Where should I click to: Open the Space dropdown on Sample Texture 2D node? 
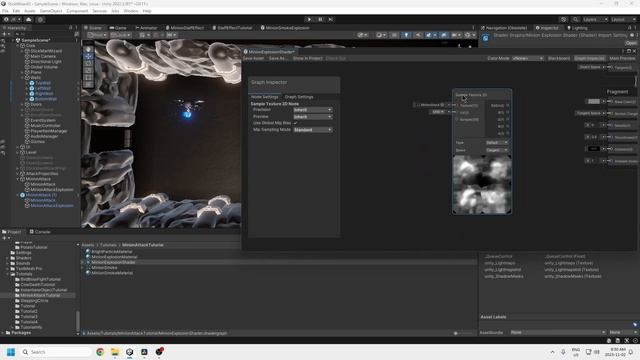[497, 150]
